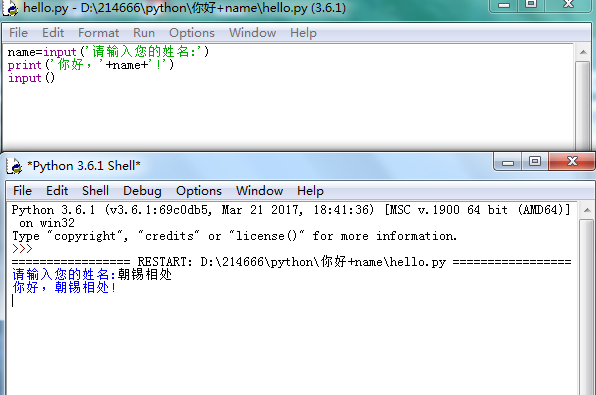
Task: Minimize the Python Shell window
Action: (x=508, y=162)
